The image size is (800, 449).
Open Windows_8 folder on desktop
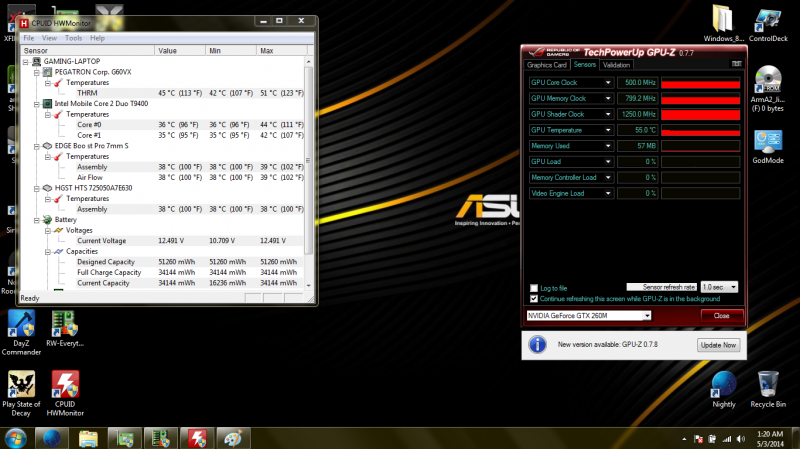[723, 23]
